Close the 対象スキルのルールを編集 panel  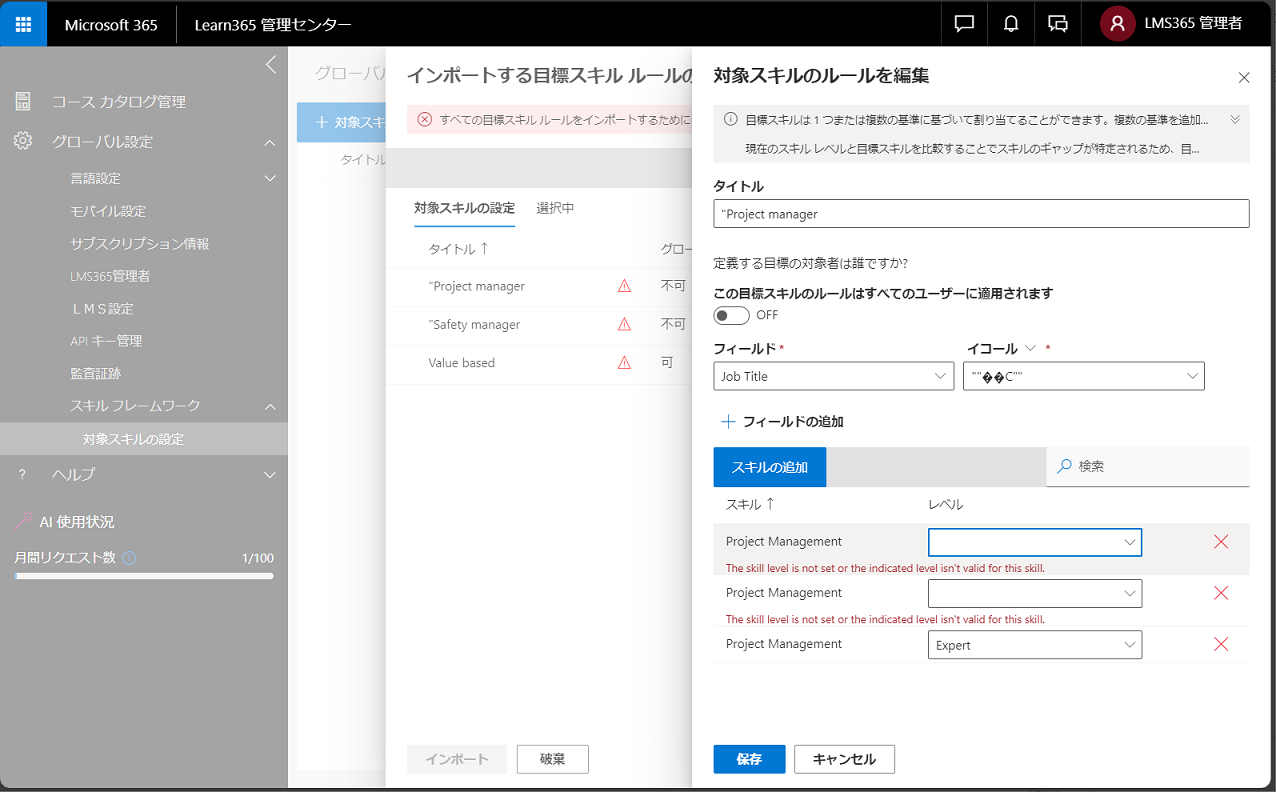1244,77
